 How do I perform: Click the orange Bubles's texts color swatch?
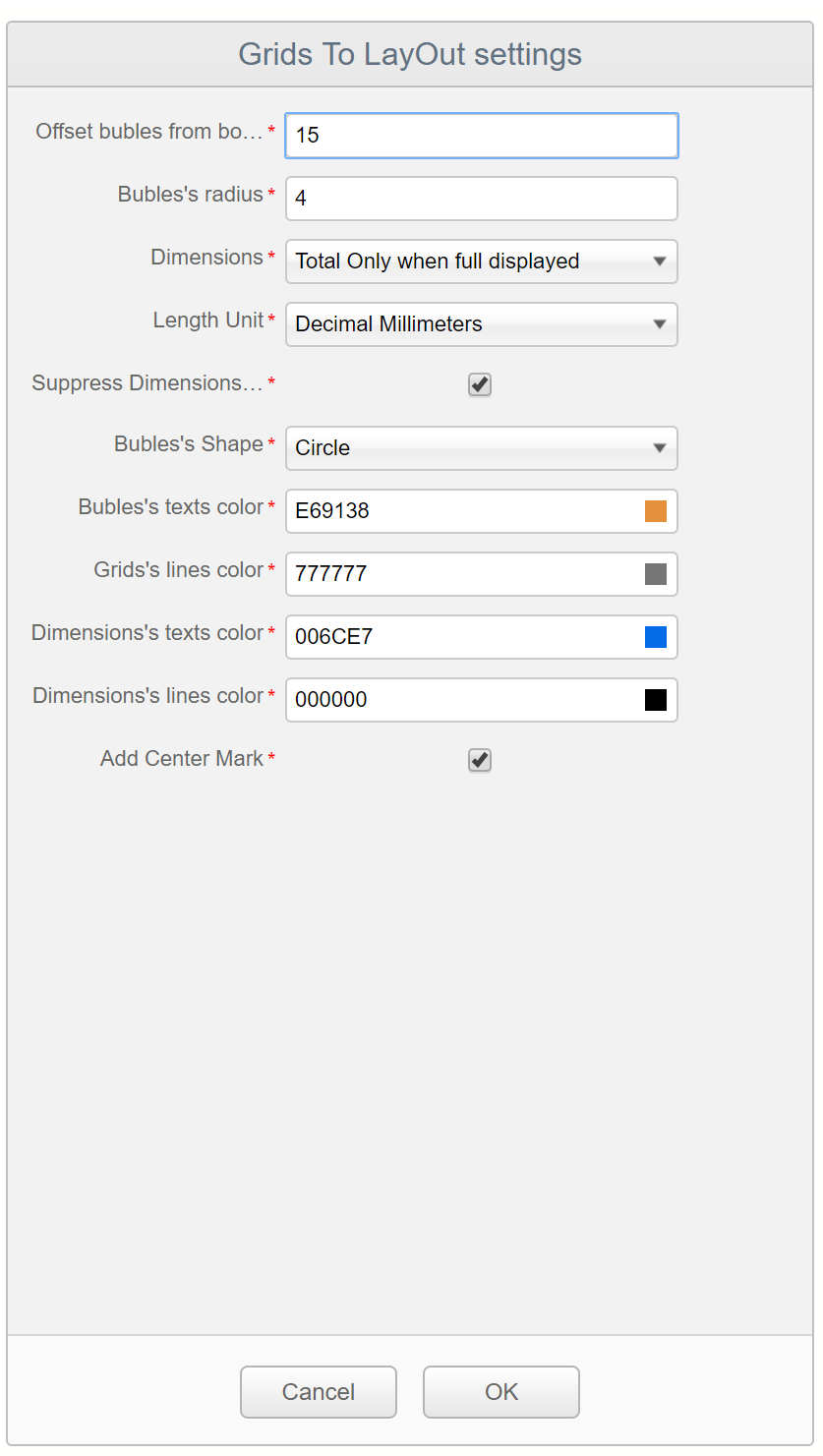pos(656,511)
